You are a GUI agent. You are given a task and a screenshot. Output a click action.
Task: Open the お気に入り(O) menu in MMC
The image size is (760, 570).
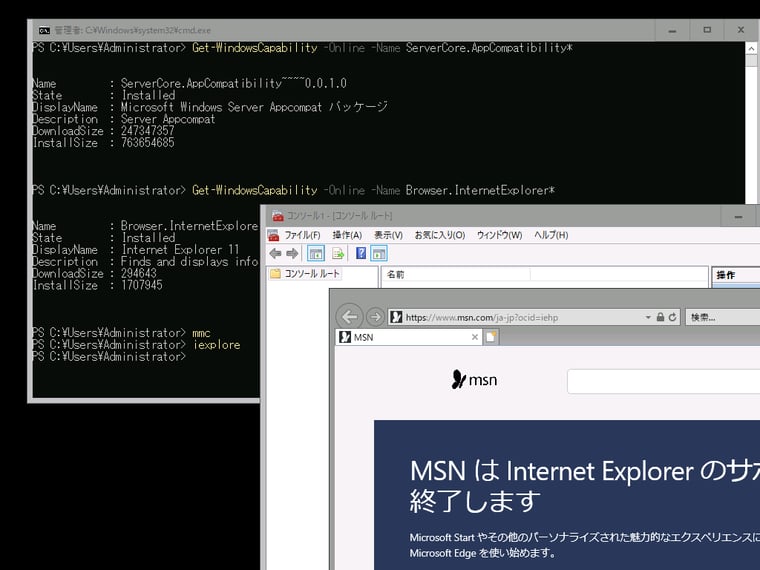click(x=440, y=235)
